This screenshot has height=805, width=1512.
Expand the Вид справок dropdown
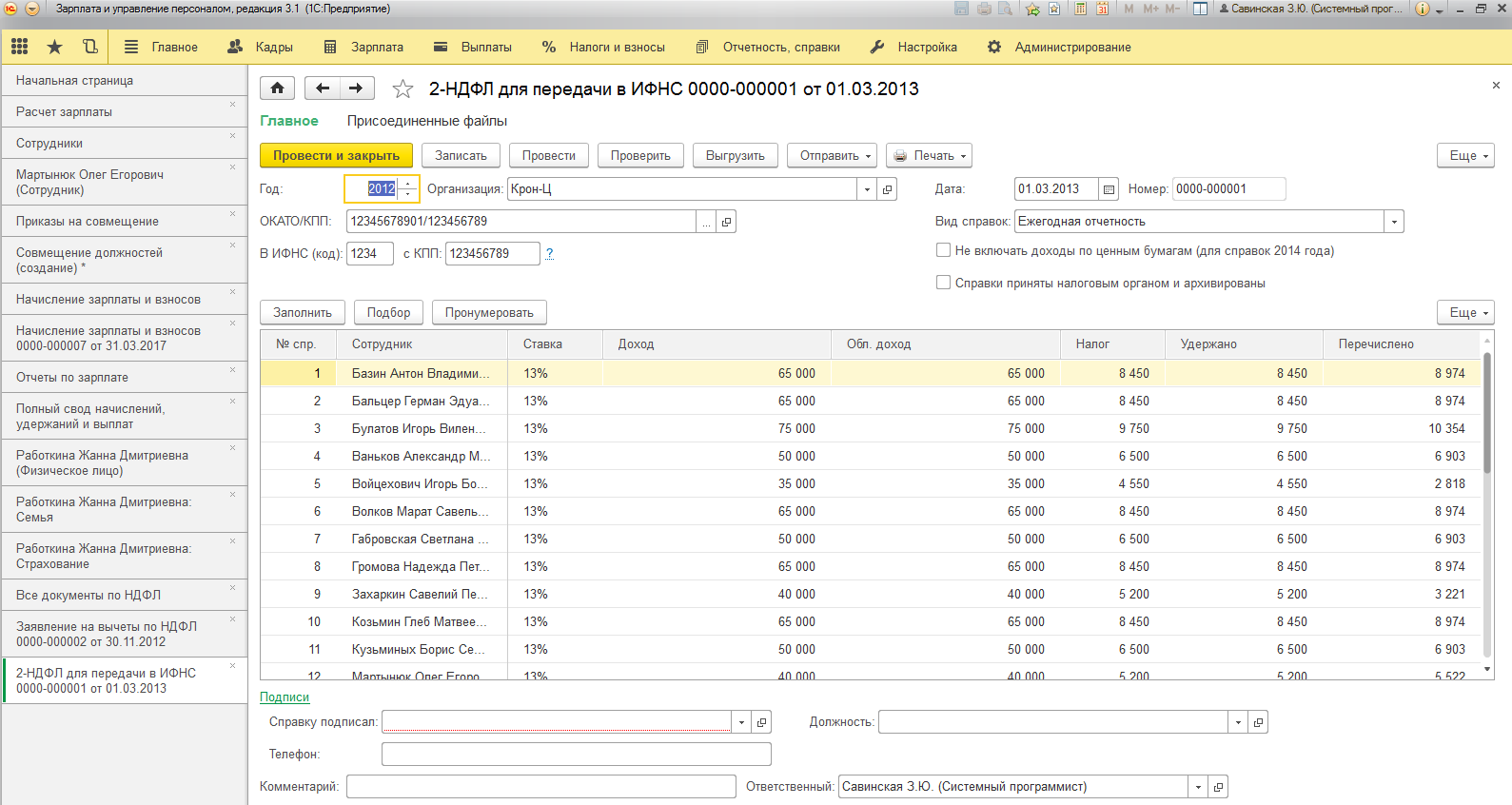[1394, 222]
